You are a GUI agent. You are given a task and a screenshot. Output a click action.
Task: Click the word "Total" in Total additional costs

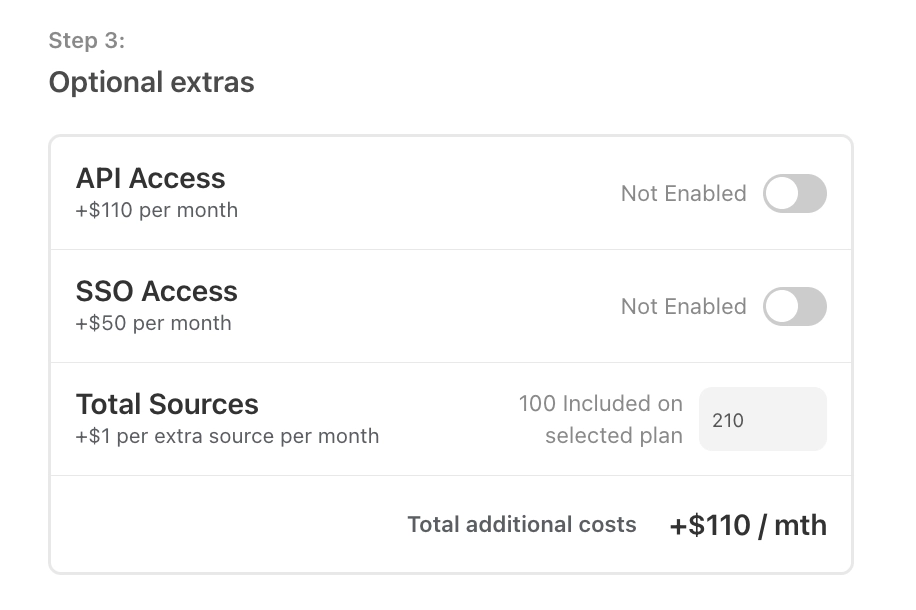pos(431,524)
